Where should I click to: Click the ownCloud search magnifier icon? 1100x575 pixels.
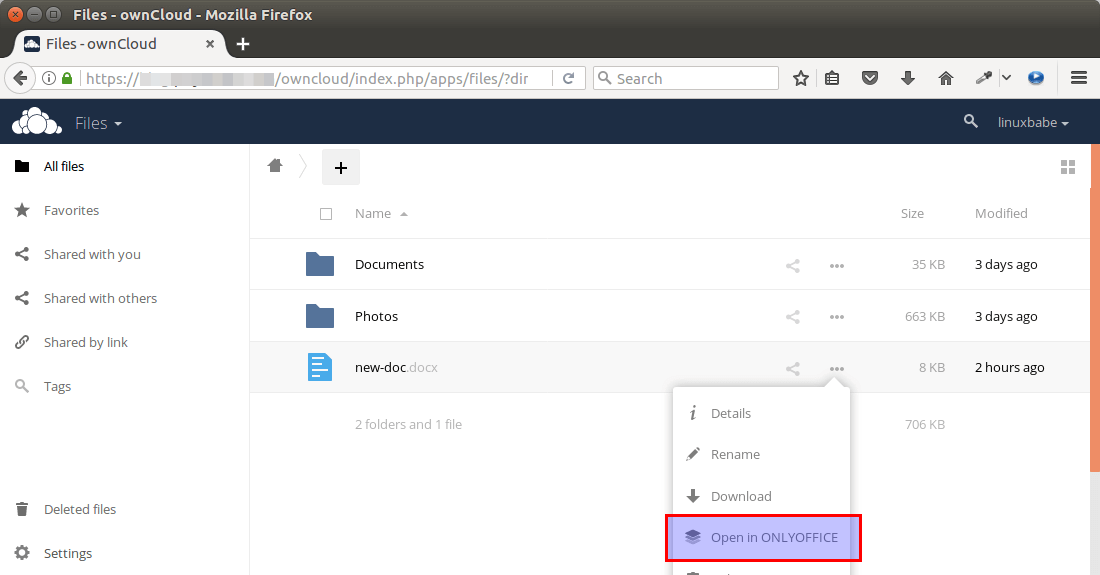pos(970,122)
